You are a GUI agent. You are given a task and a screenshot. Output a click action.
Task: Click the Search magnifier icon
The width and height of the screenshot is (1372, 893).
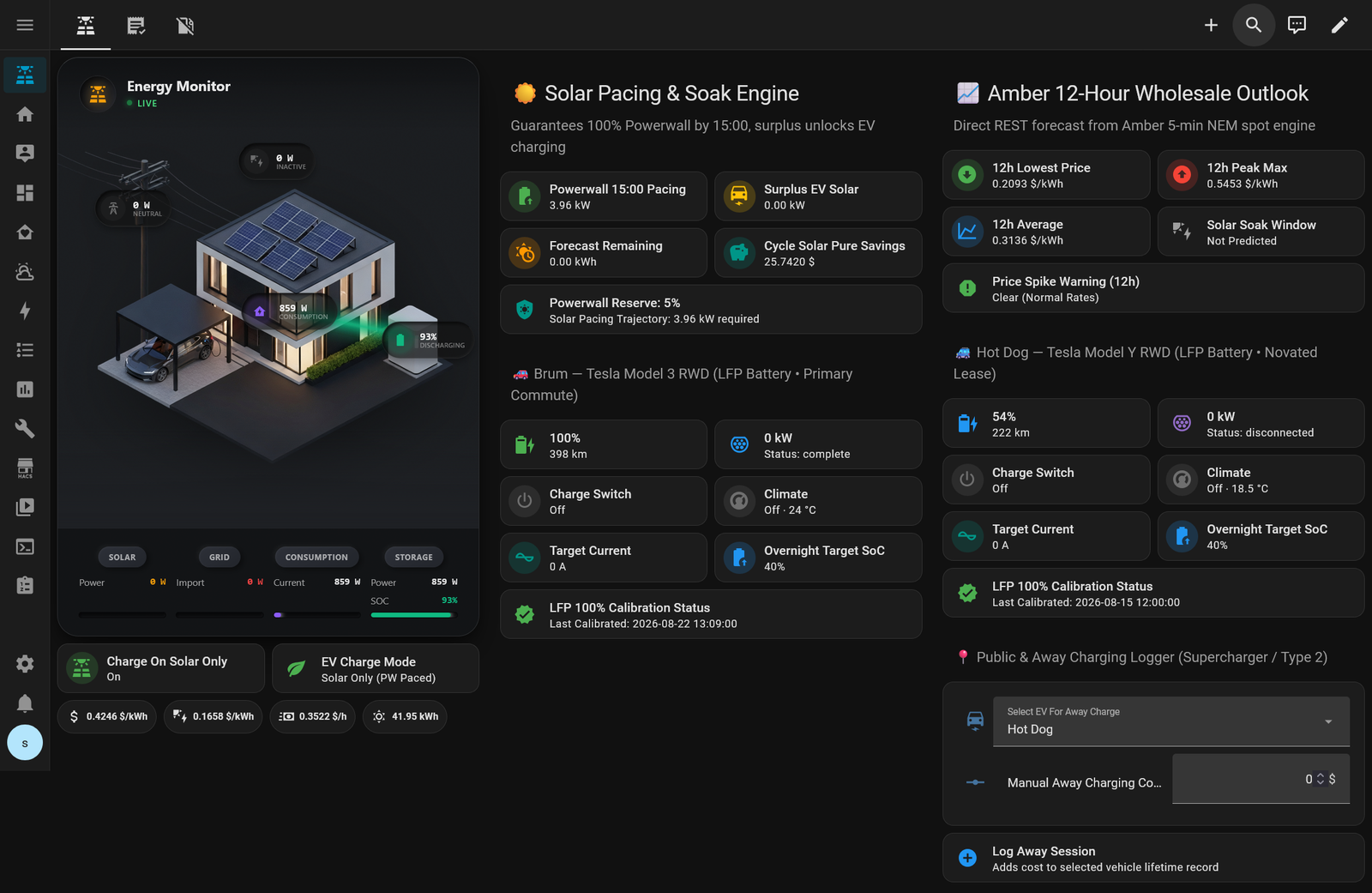coord(1254,25)
